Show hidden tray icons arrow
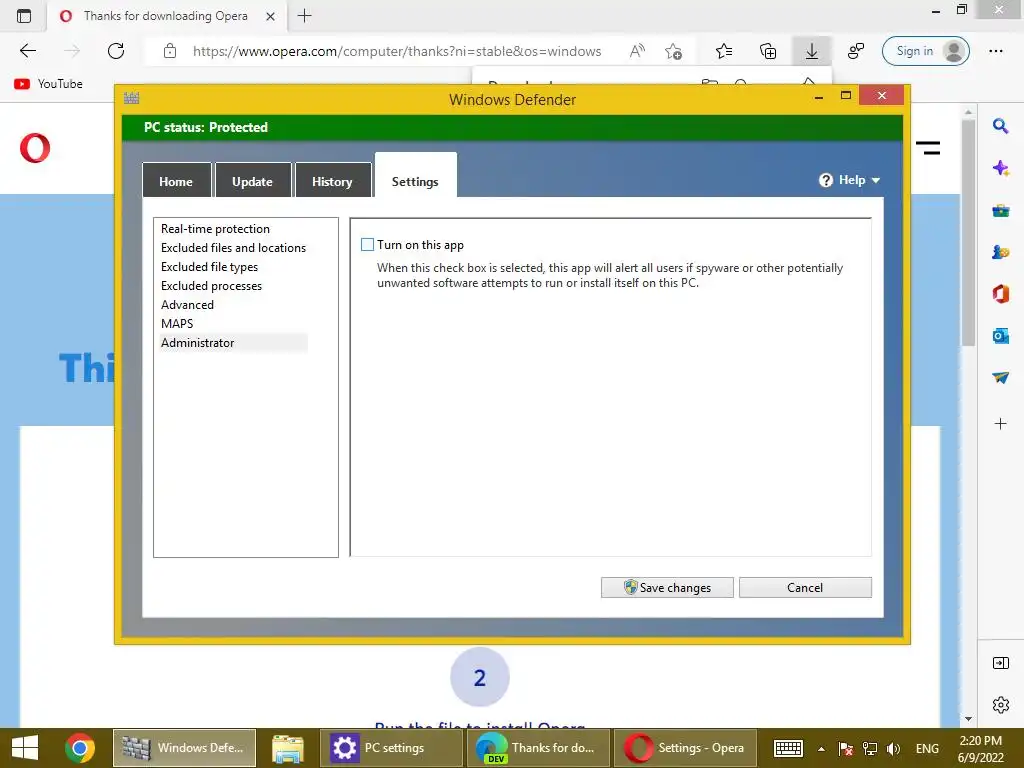Image resolution: width=1024 pixels, height=768 pixels. tap(822, 749)
